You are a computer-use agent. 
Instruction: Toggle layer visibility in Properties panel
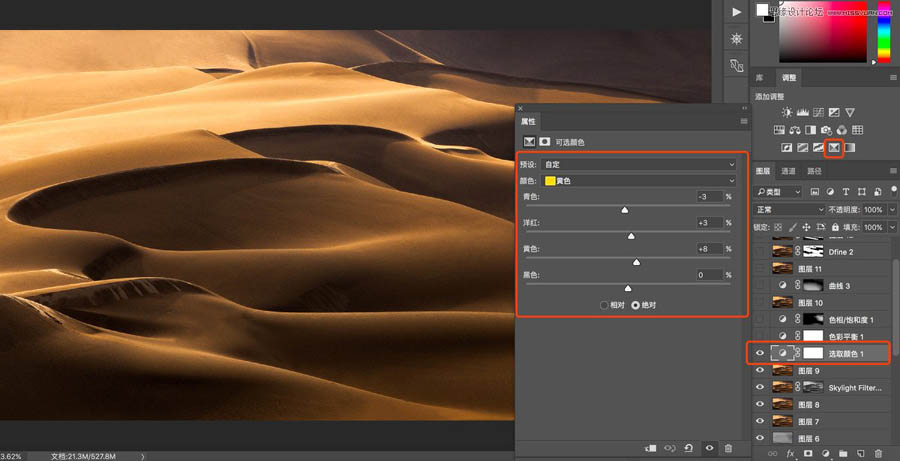tap(709, 448)
